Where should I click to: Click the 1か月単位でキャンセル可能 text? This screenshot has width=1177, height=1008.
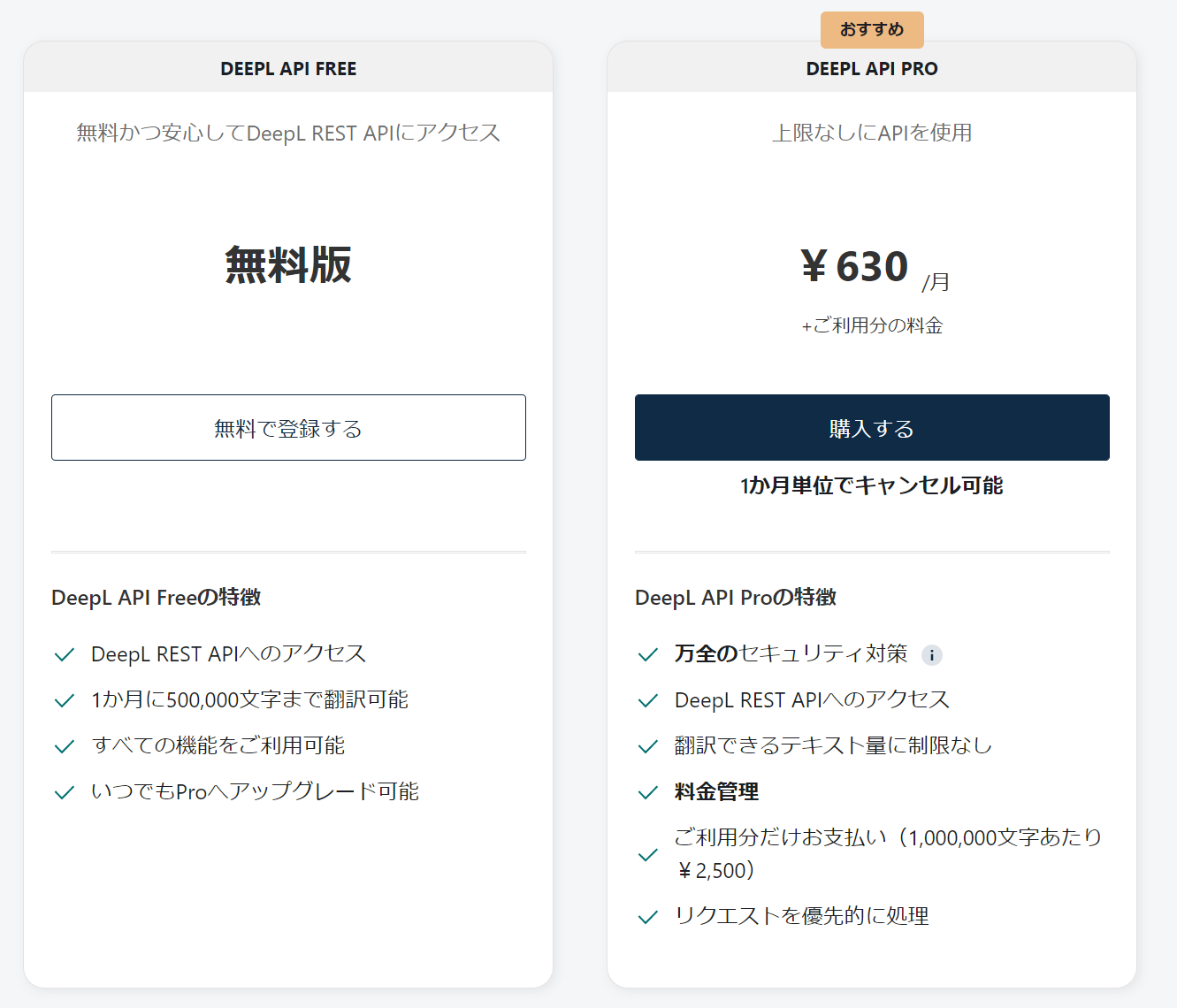click(872, 485)
